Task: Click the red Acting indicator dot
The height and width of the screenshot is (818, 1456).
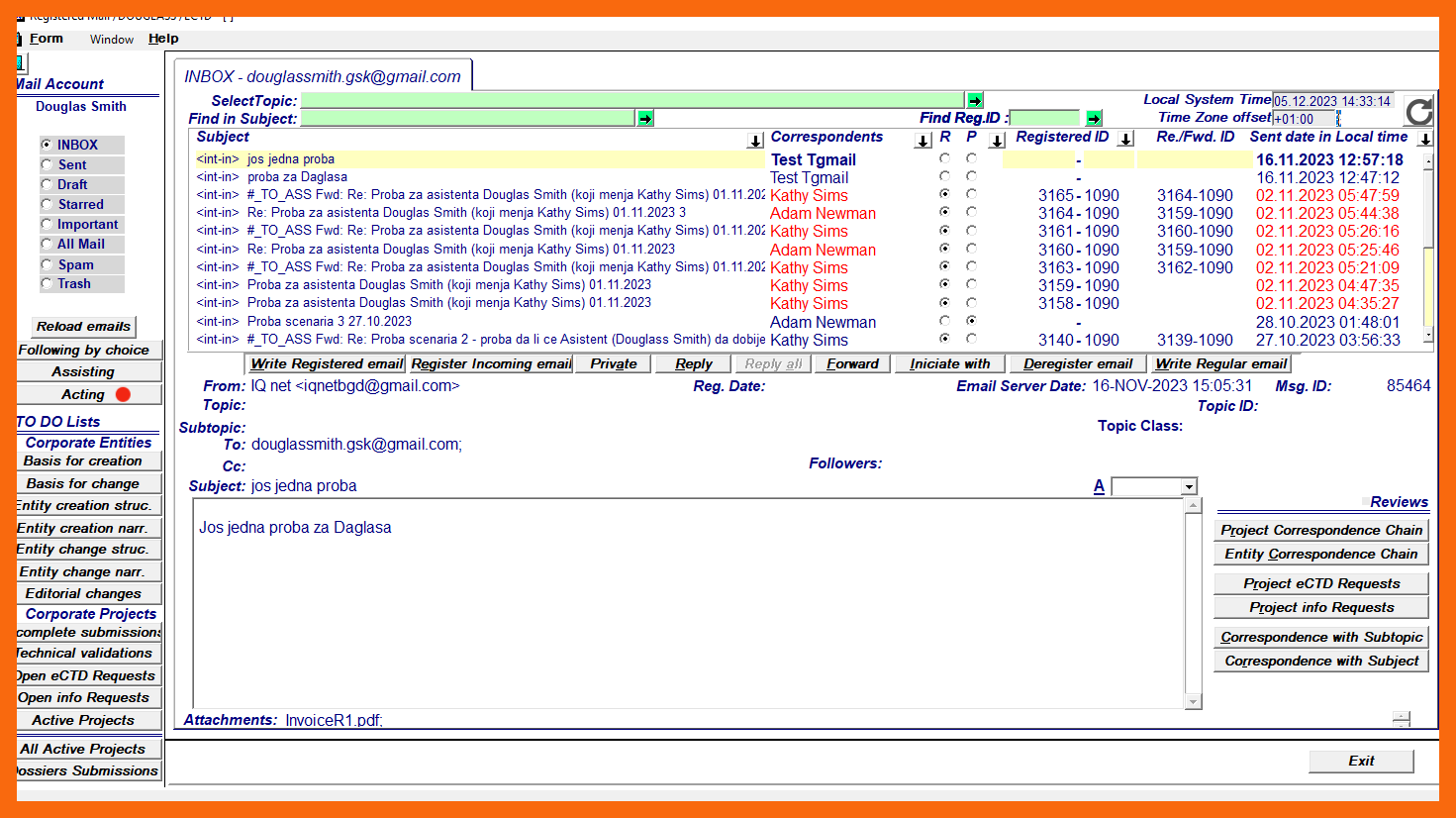Action: click(123, 394)
